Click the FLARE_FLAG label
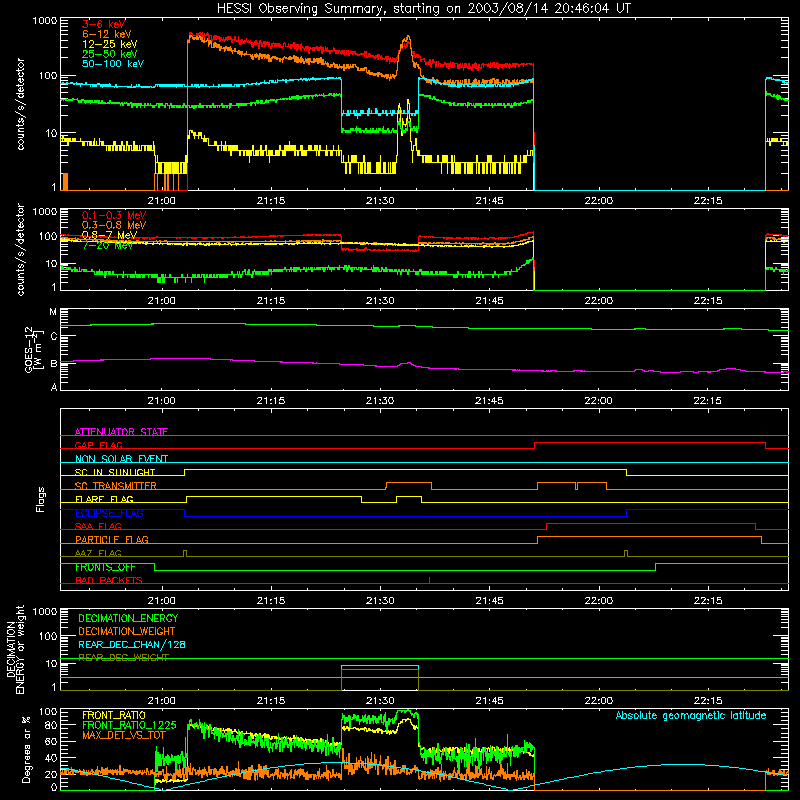800x800 pixels. tap(104, 499)
